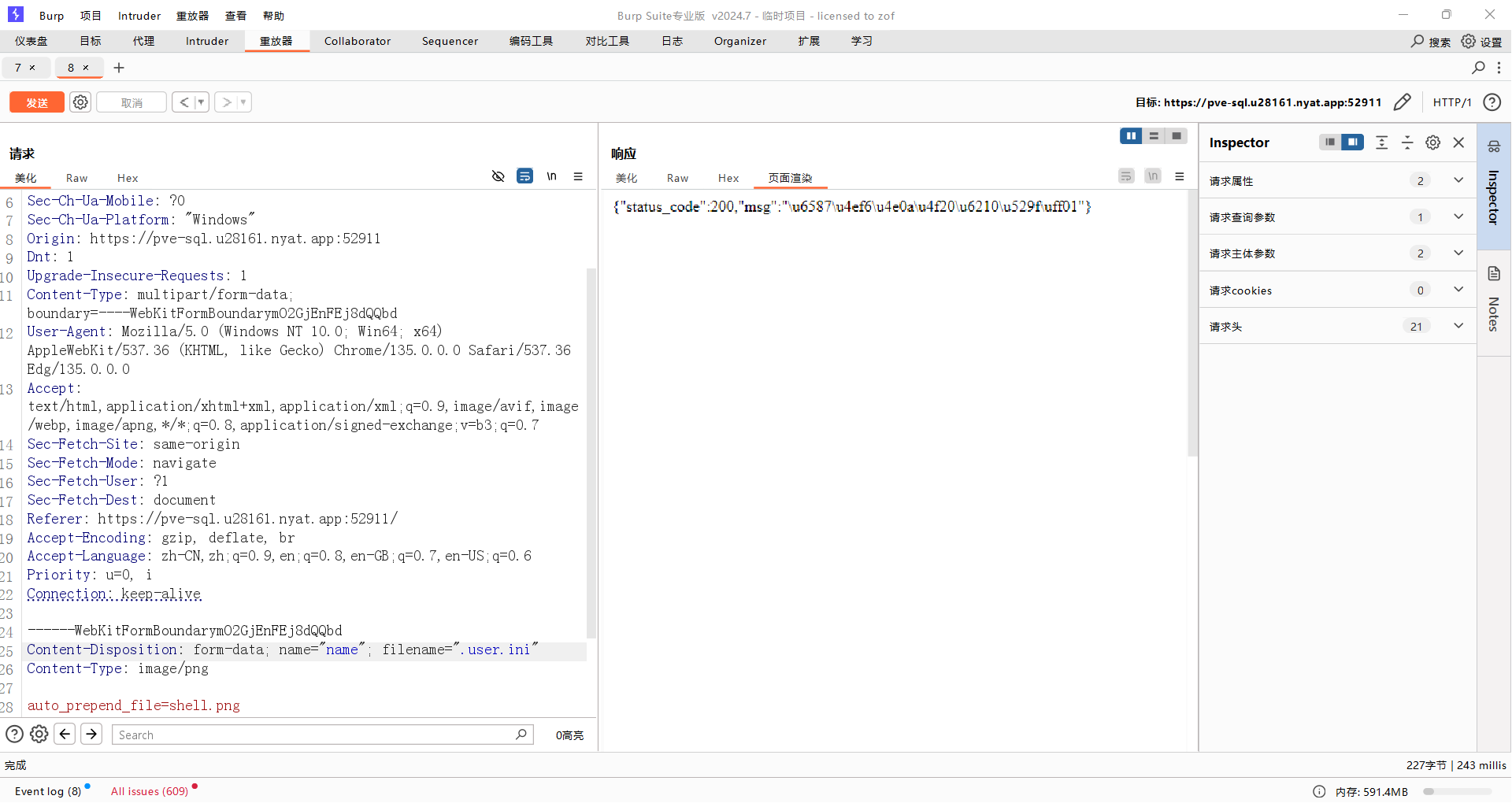
Task: Add new Repeater tab with plus
Action: pyautogui.click(x=119, y=68)
